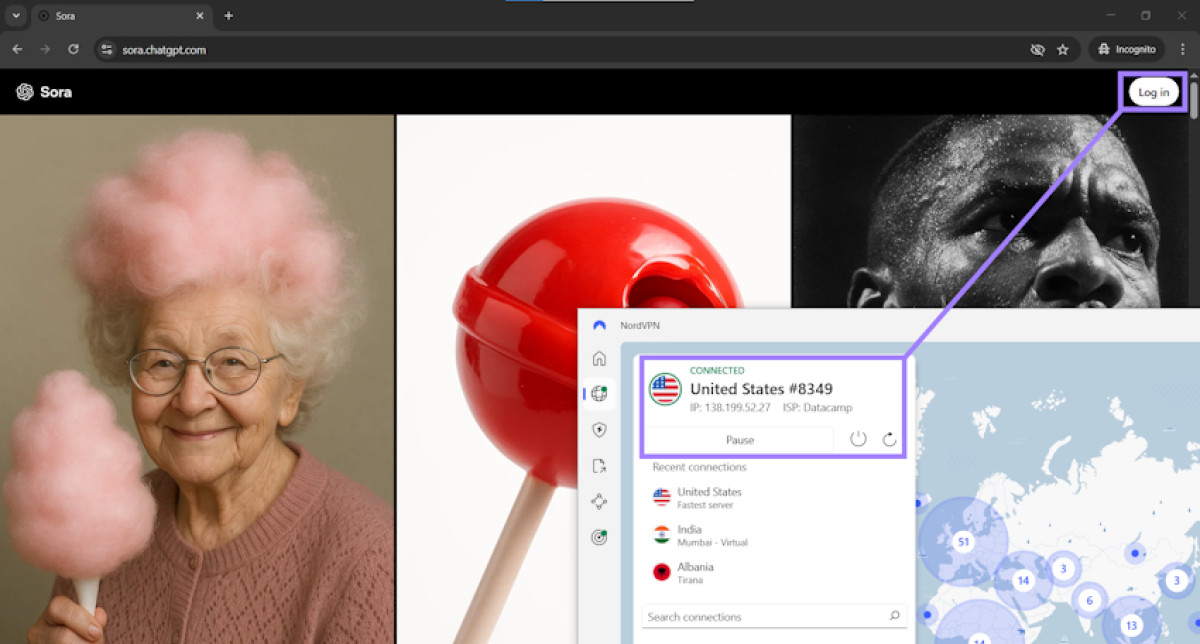Connect to Albania Tirana server
The image size is (1200, 644).
click(x=775, y=572)
